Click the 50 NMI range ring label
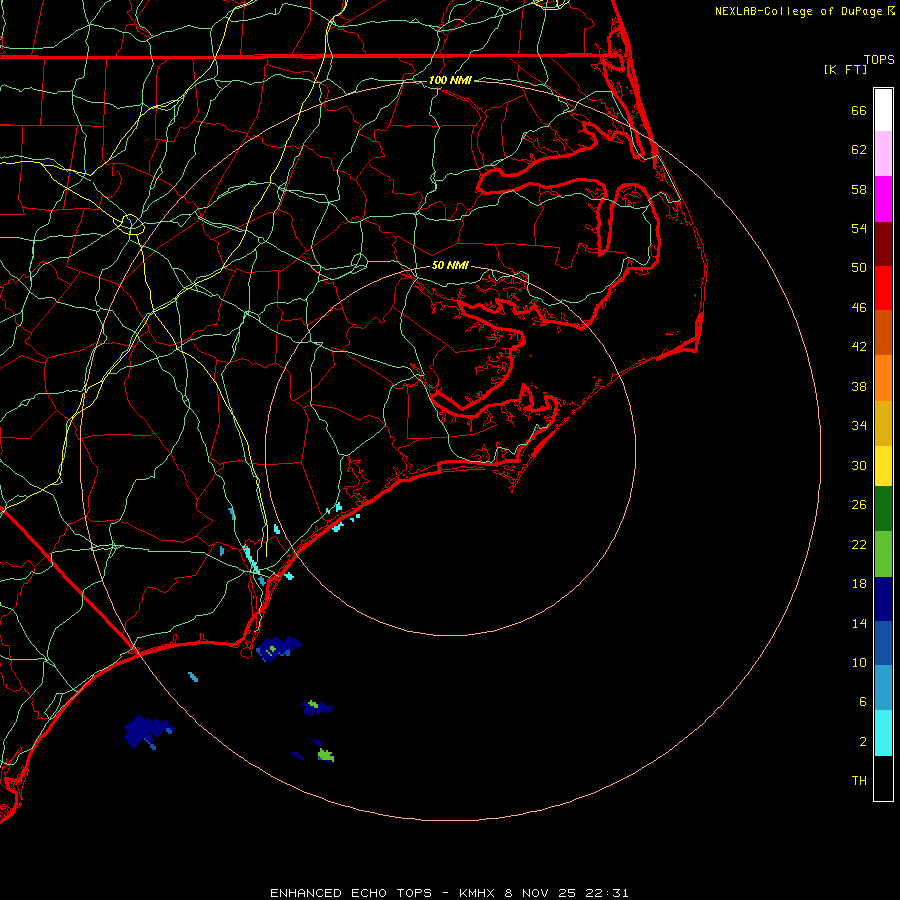The width and height of the screenshot is (900, 900). click(450, 265)
